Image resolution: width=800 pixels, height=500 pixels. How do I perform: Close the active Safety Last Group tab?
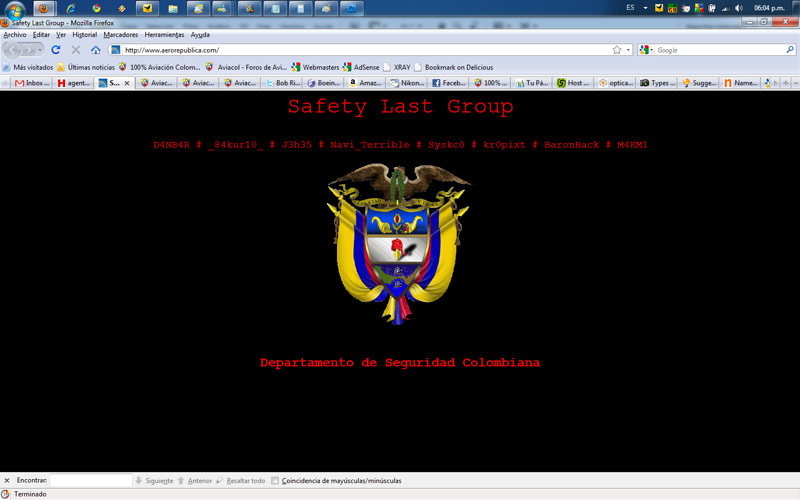tap(127, 83)
